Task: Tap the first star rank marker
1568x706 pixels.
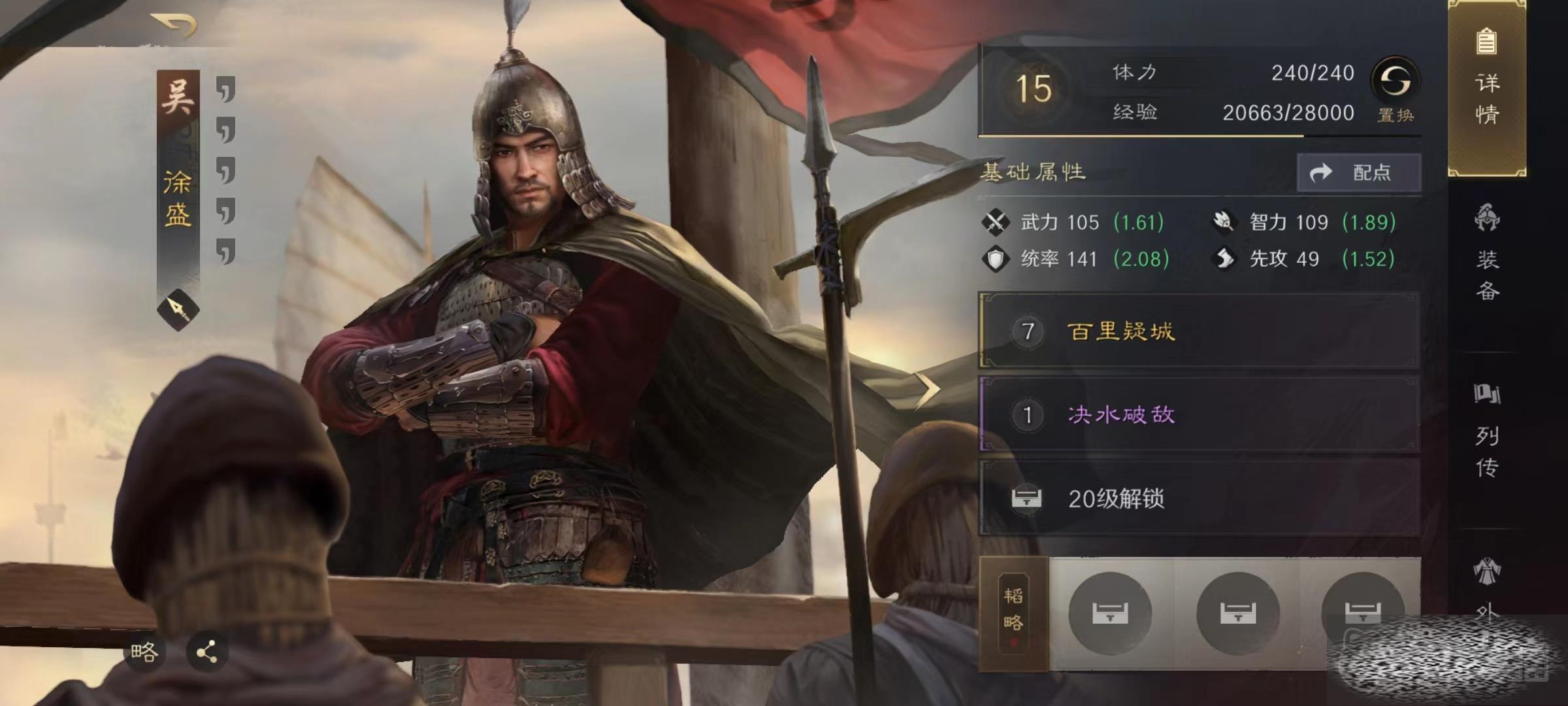Action: 225,90
